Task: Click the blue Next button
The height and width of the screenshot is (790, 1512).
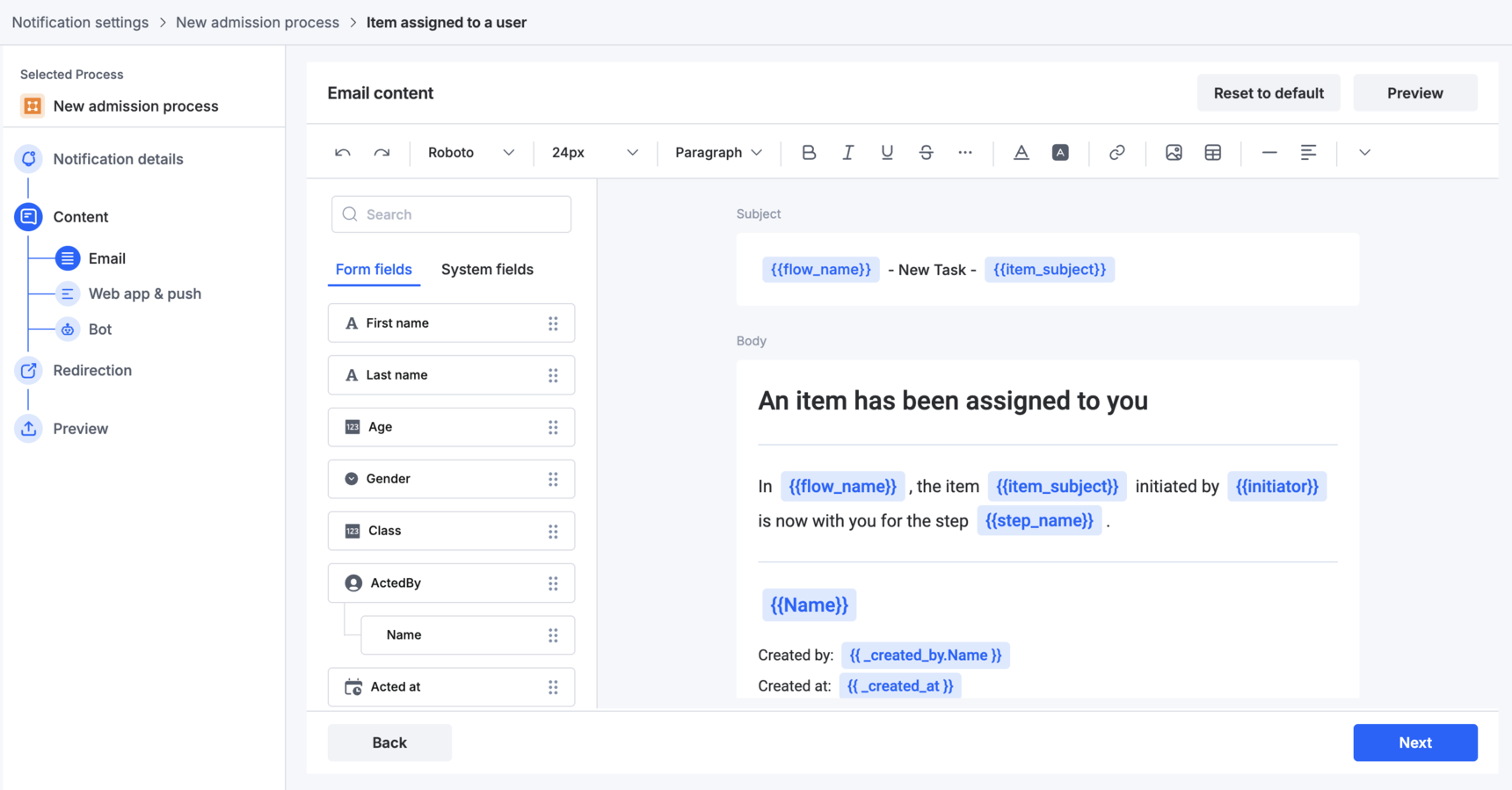Action: click(1414, 743)
